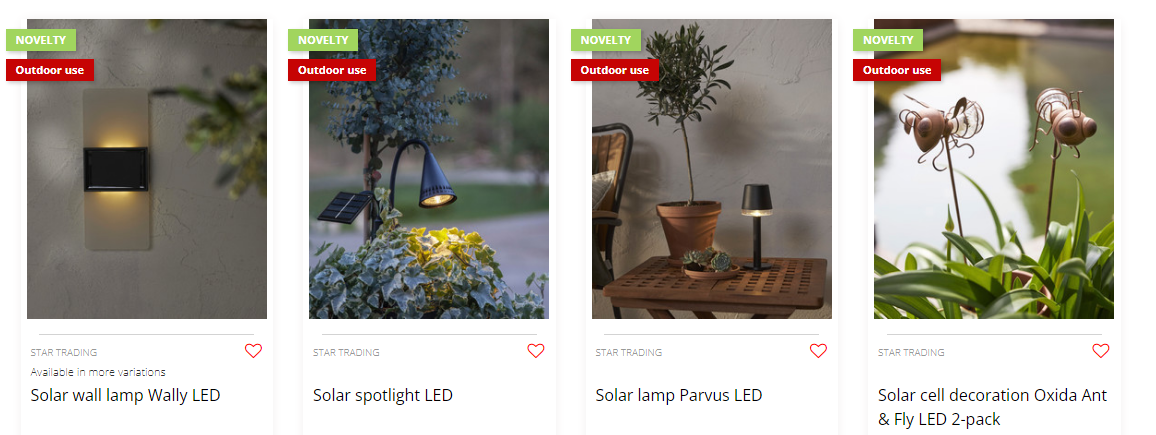Image resolution: width=1156 pixels, height=435 pixels.
Task: Click STAR TRADING brand under Oxida decoration
Action: pyautogui.click(x=911, y=352)
